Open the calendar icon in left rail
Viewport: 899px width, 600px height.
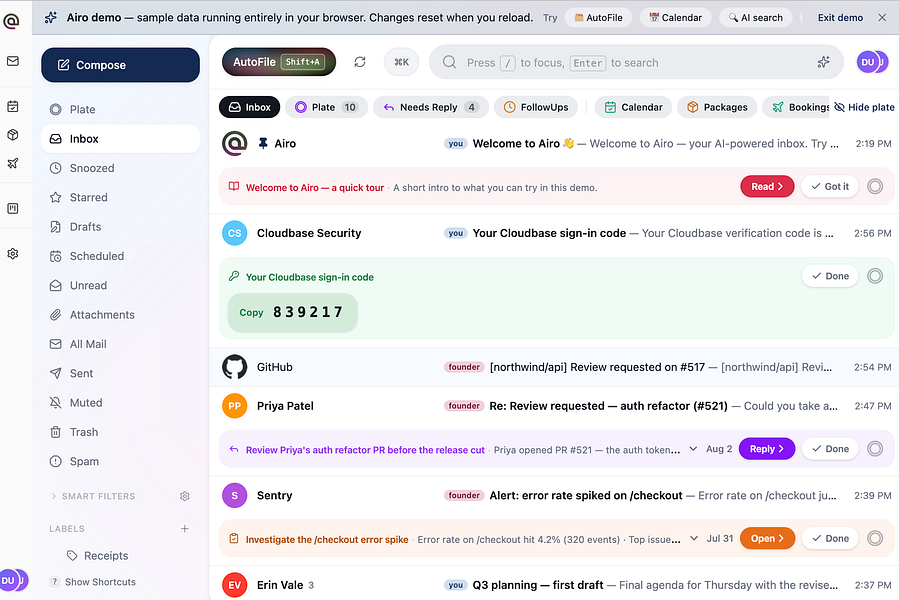(13, 106)
